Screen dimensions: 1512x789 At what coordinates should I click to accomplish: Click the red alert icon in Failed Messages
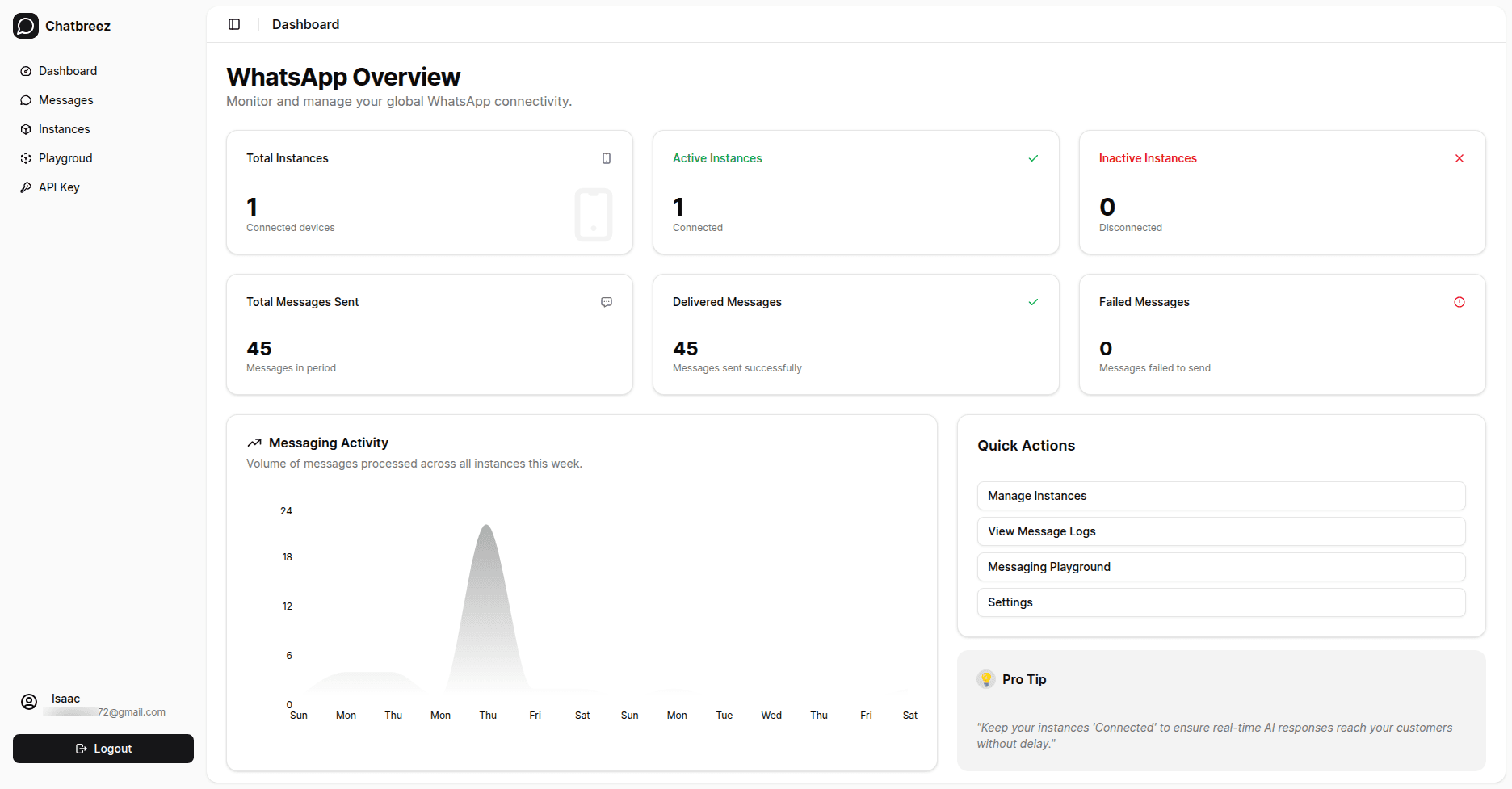point(1459,302)
